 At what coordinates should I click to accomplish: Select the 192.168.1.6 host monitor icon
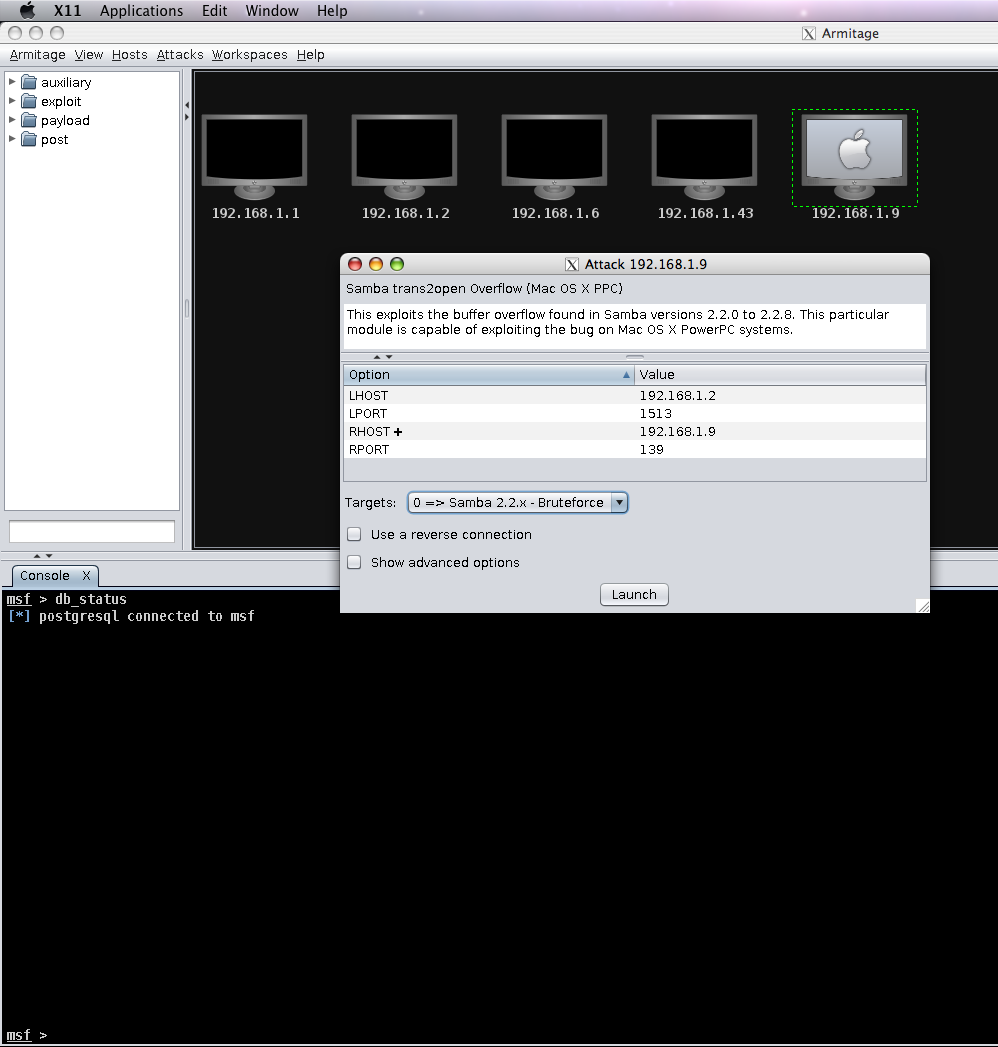(x=555, y=157)
